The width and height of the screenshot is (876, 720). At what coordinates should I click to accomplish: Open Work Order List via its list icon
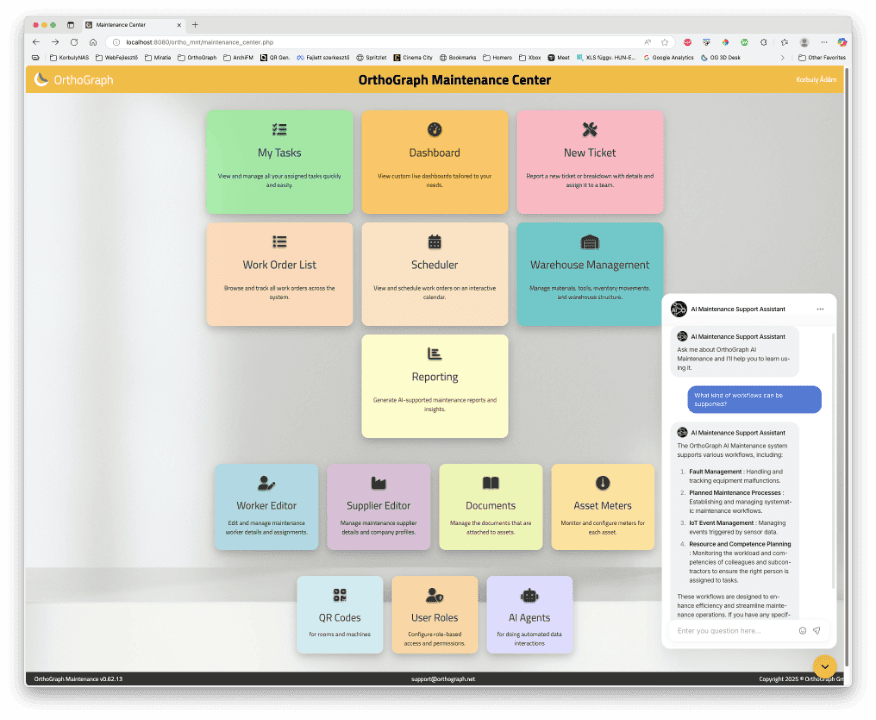point(279,242)
